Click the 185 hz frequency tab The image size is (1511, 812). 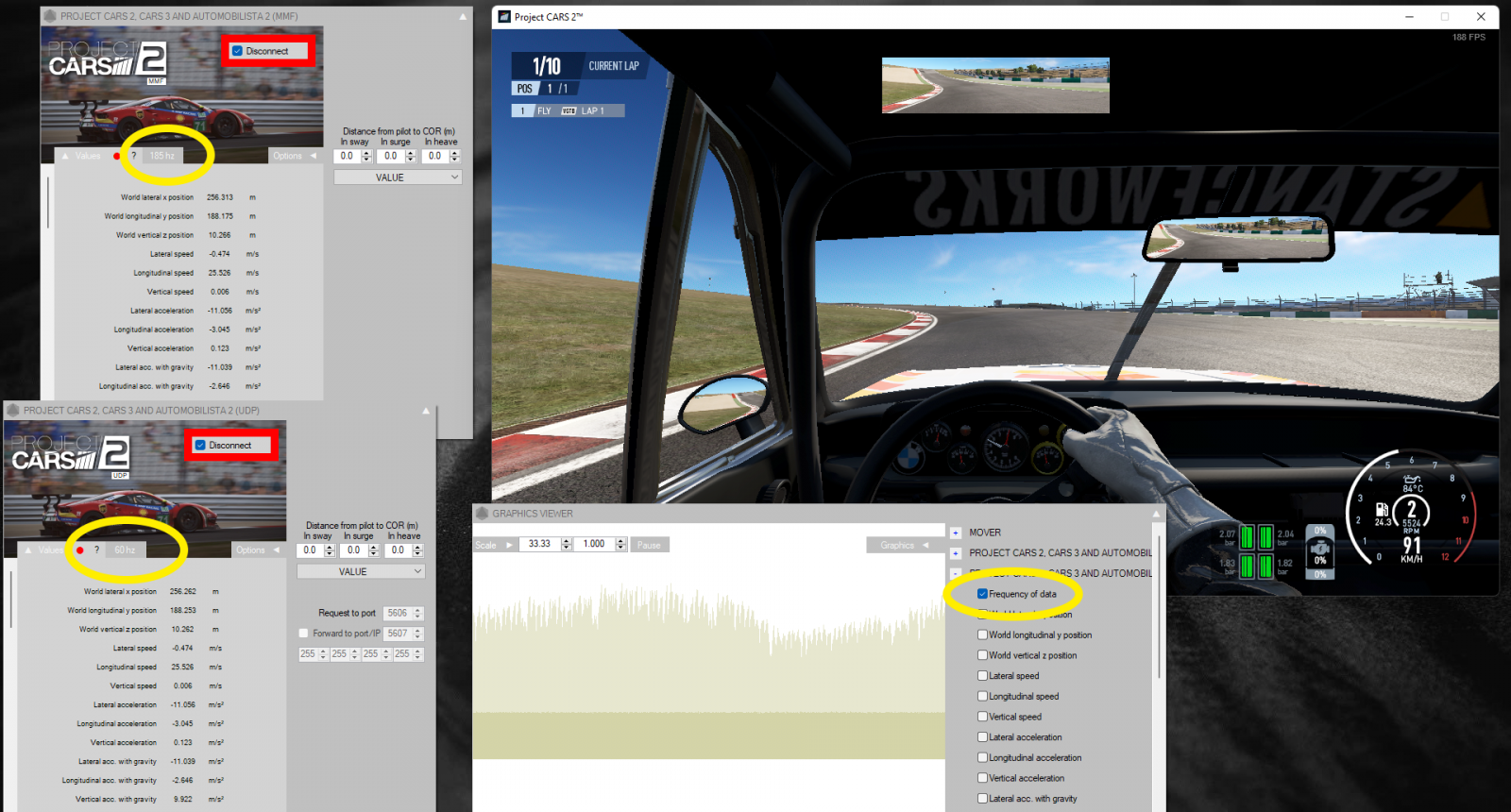[162, 156]
